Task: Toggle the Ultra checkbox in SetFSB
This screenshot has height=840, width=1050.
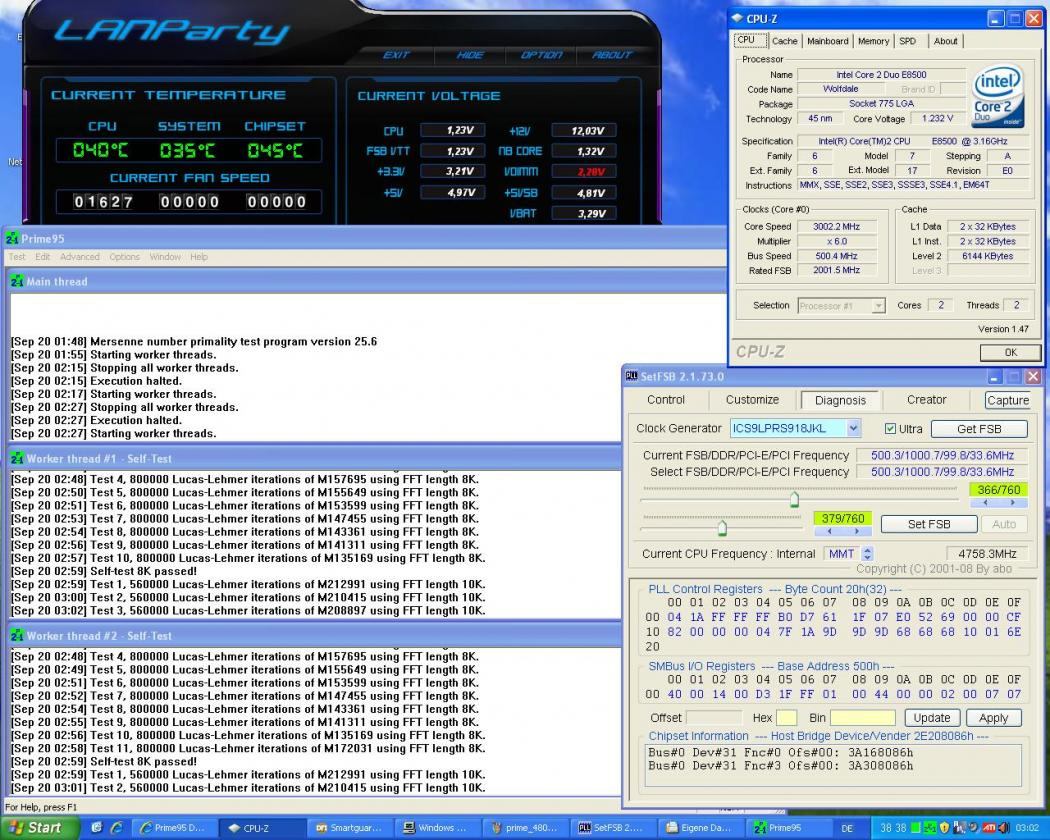Action: [x=890, y=429]
